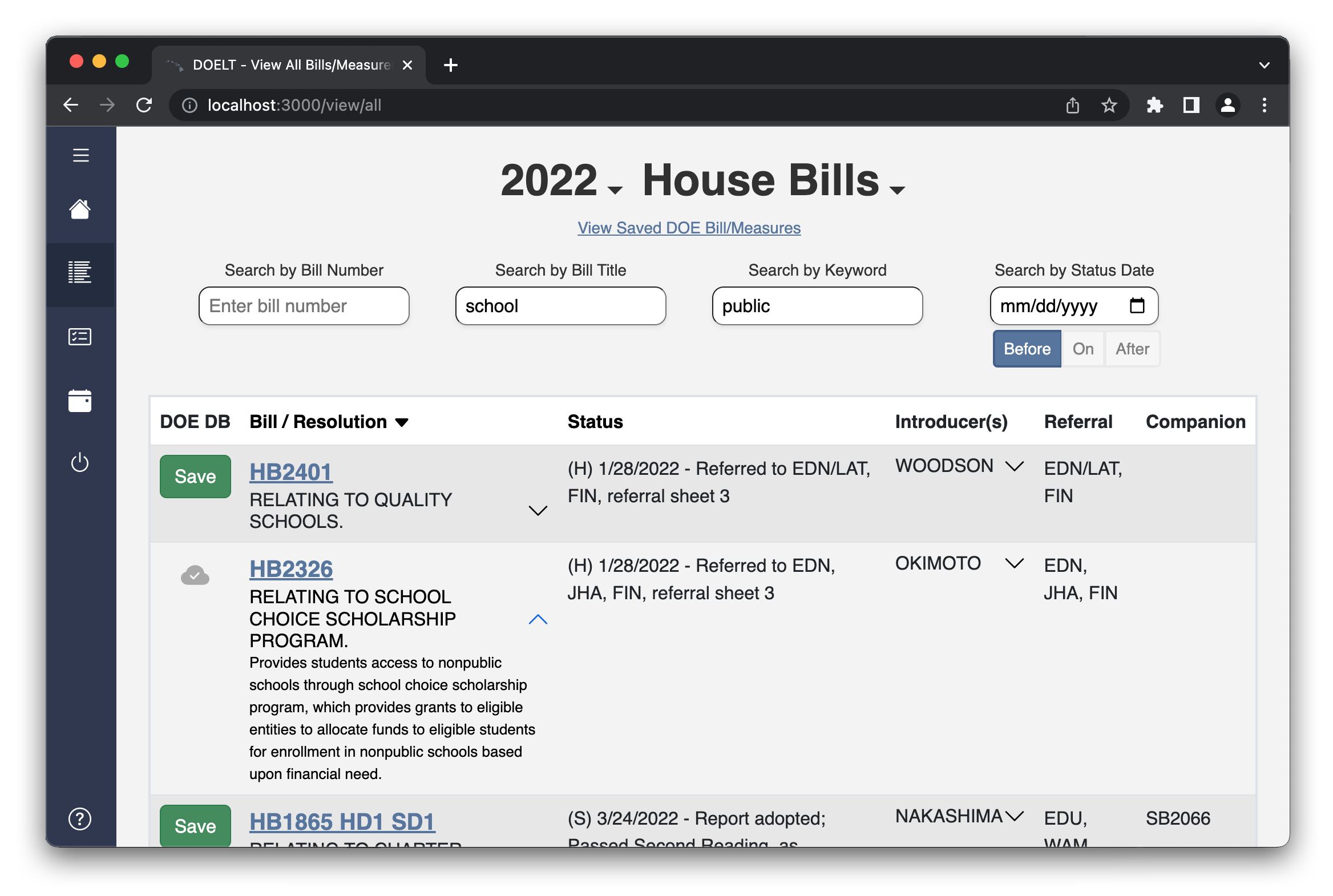Select On status date filter
The image size is (1333, 896).
coord(1082,349)
